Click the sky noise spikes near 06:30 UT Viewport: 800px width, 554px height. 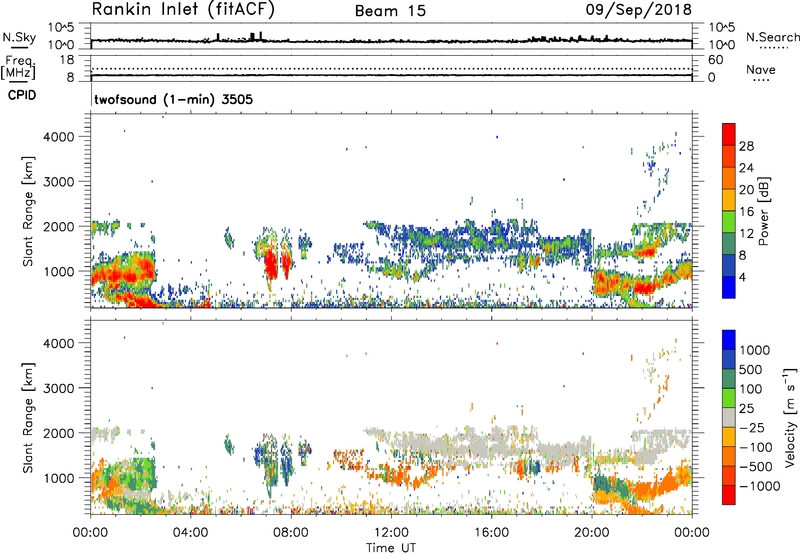255,37
